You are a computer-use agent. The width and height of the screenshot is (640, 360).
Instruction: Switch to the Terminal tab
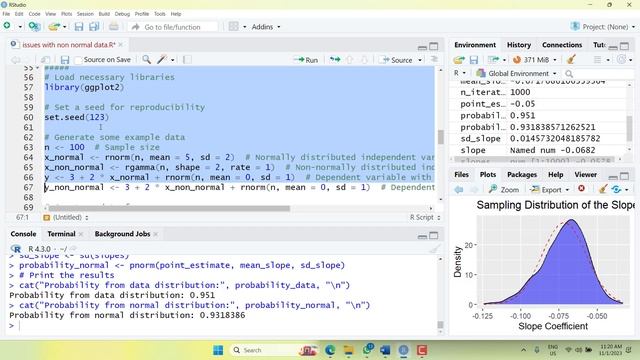(x=61, y=234)
